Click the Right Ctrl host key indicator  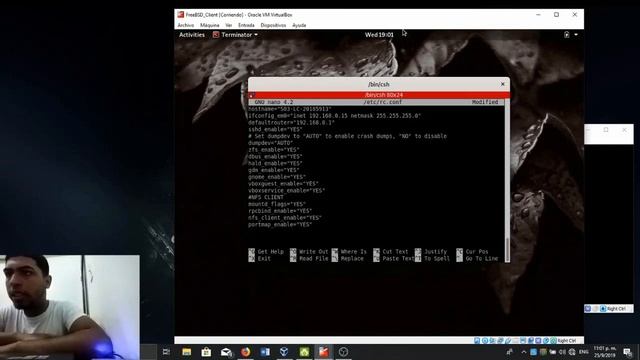[x=567, y=340]
